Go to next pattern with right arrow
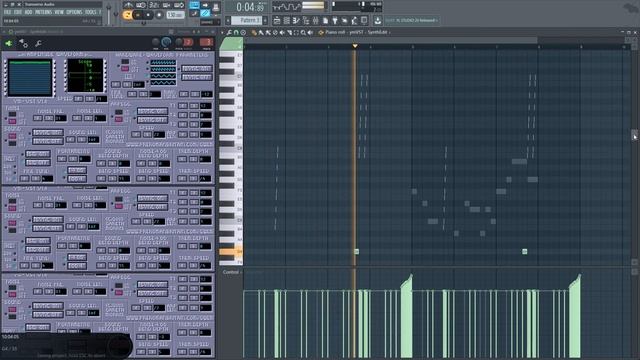640x360 pixels. pos(266,20)
